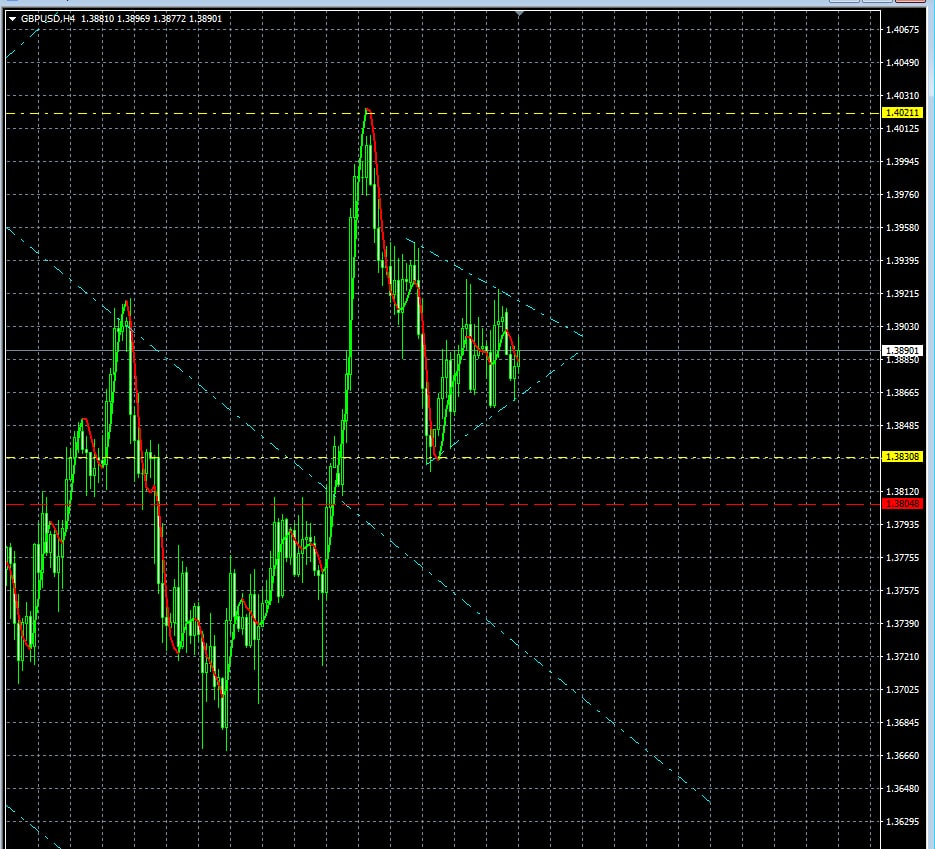Click the GBPUSD,H4 symbol title text

48,18
